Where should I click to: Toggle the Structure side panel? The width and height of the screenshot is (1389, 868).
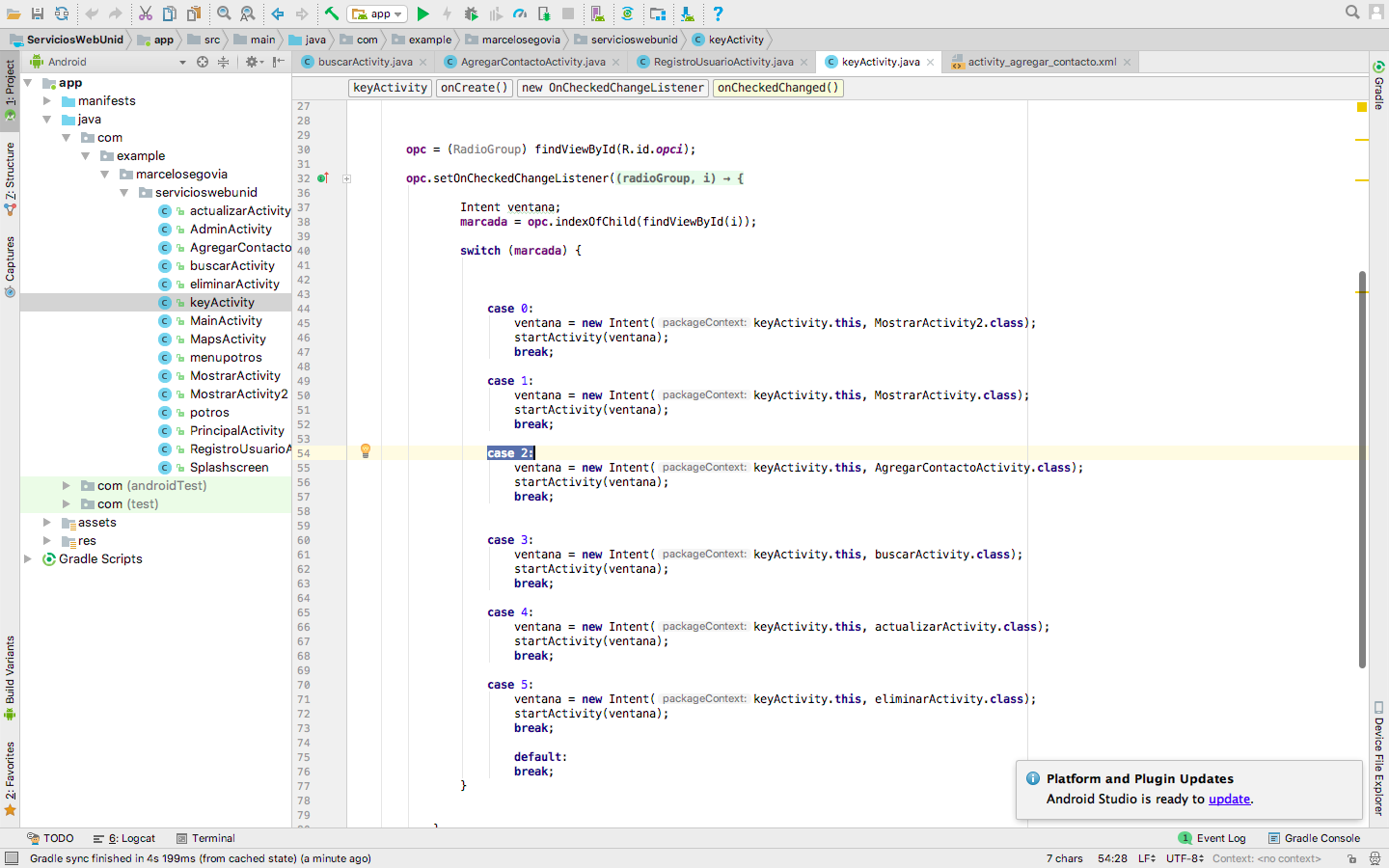[10, 178]
